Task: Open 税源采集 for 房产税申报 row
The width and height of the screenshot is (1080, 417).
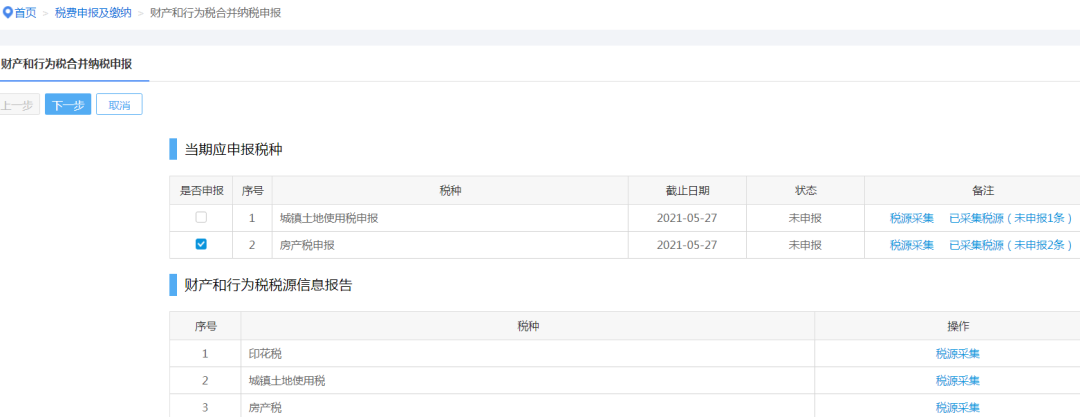Action: [912, 245]
